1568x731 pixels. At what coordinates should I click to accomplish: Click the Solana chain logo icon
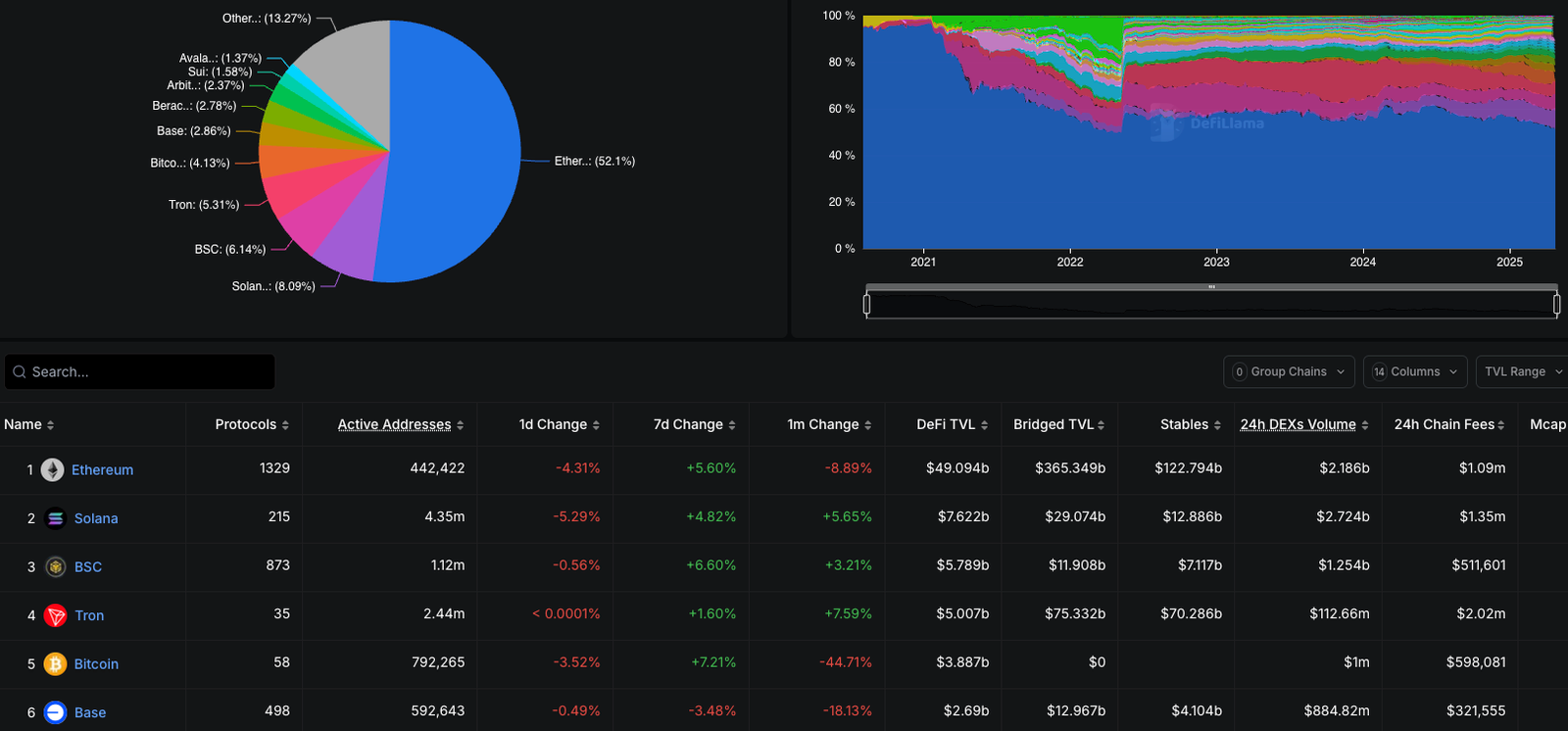pyautogui.click(x=56, y=518)
